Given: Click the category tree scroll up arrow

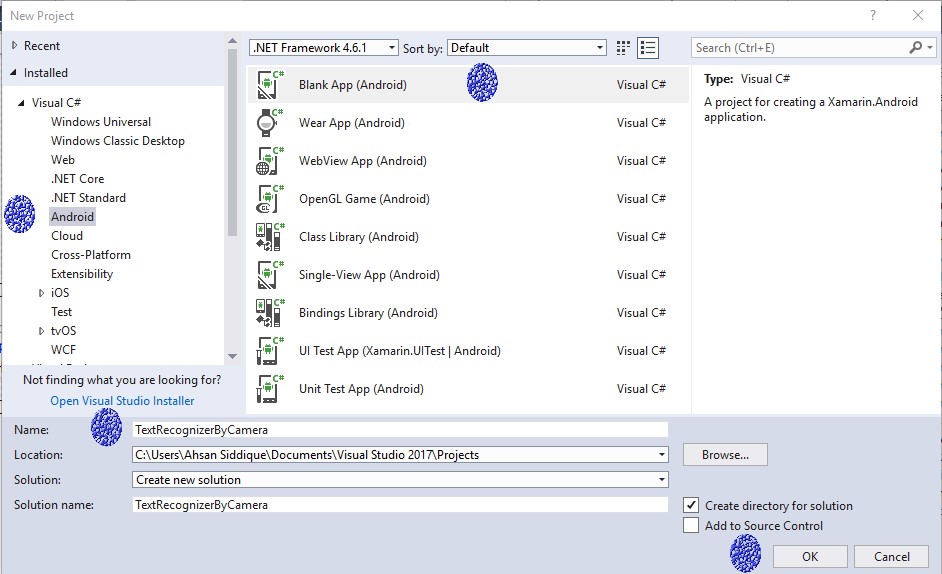Looking at the screenshot, I should click(232, 41).
